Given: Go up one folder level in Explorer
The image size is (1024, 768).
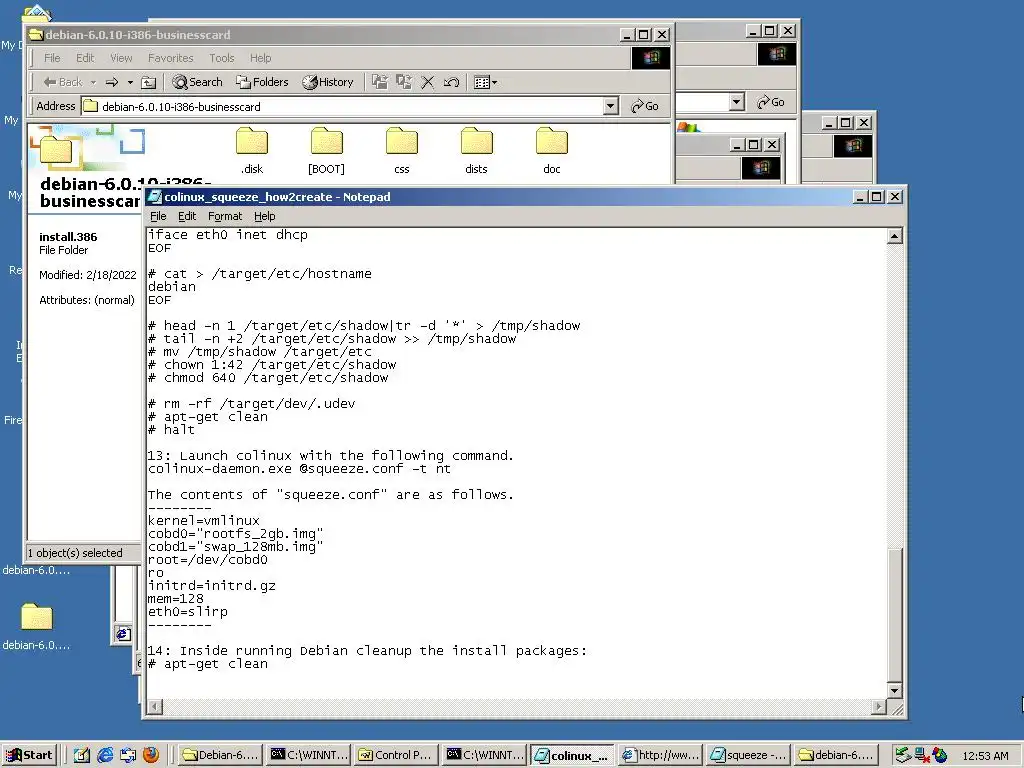Looking at the screenshot, I should point(149,82).
